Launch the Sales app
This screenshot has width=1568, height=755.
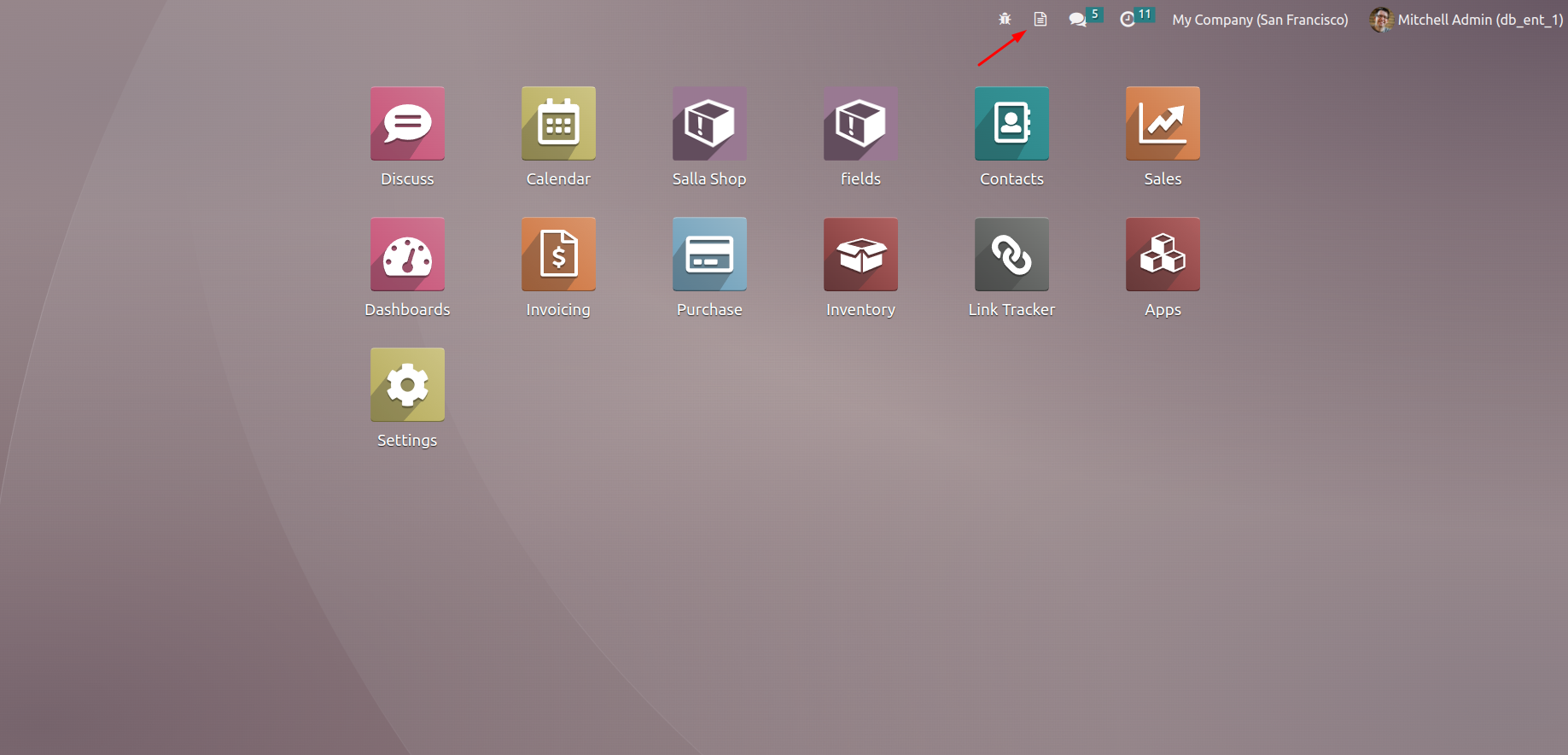pyautogui.click(x=1163, y=124)
